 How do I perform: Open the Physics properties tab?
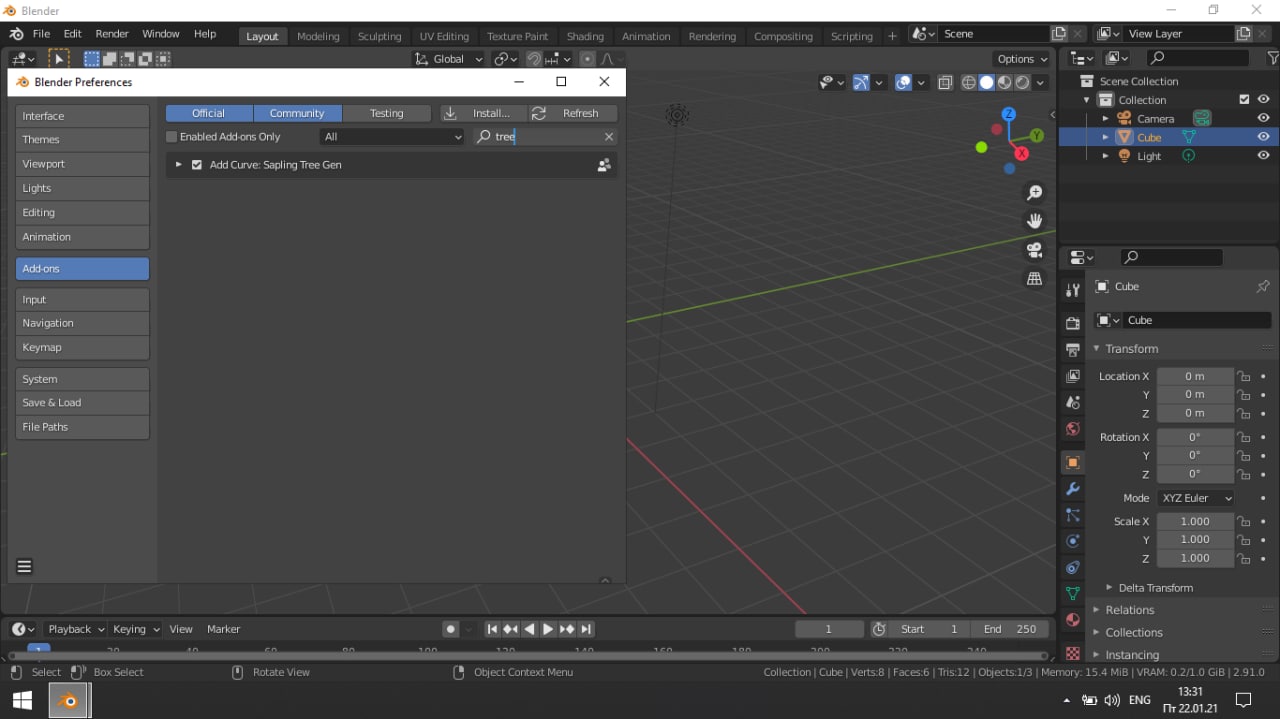(x=1072, y=541)
